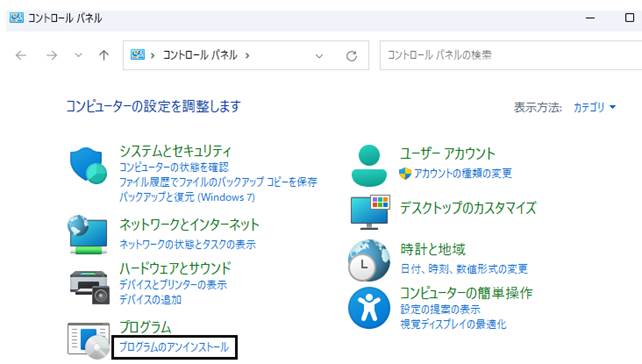Open デスクトップのカスタマイズ heading
The height and width of the screenshot is (364, 642).
point(468,208)
